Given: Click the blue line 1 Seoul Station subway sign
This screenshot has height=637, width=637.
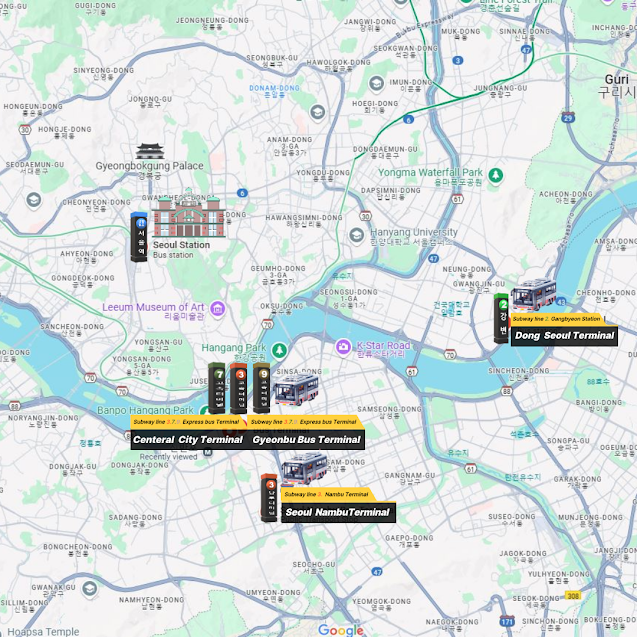Looking at the screenshot, I should point(139,237).
